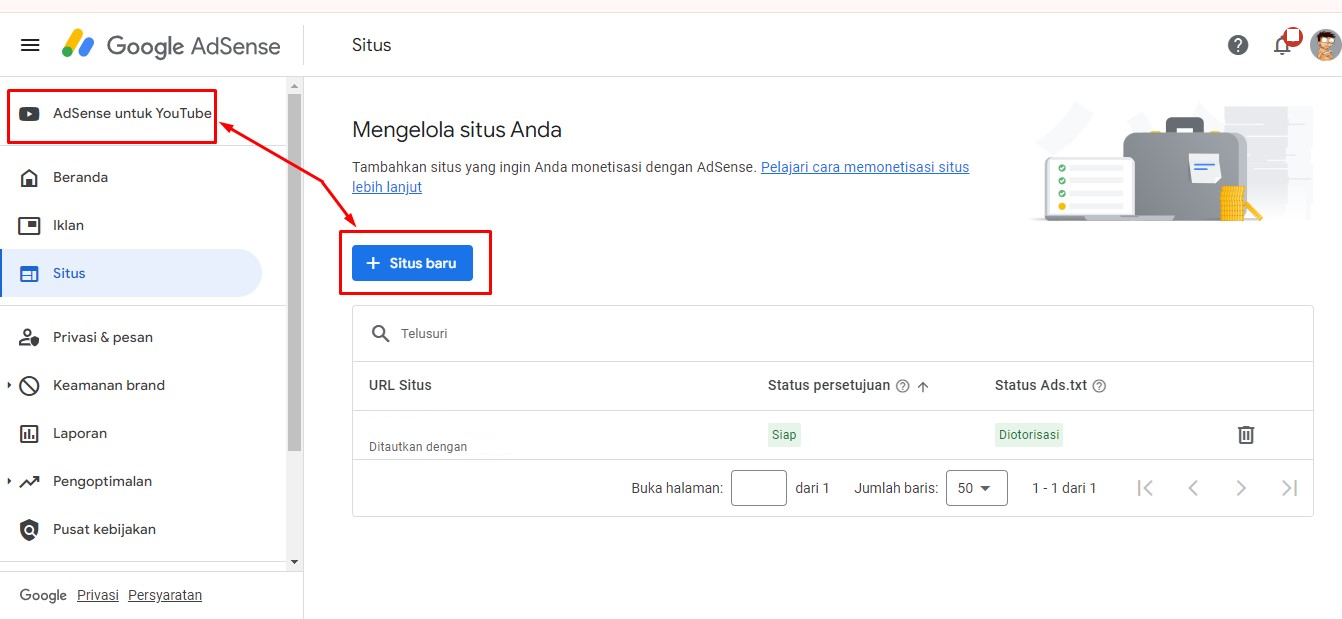This screenshot has height=619, width=1342.
Task: Go to the previous page
Action: tap(1193, 488)
